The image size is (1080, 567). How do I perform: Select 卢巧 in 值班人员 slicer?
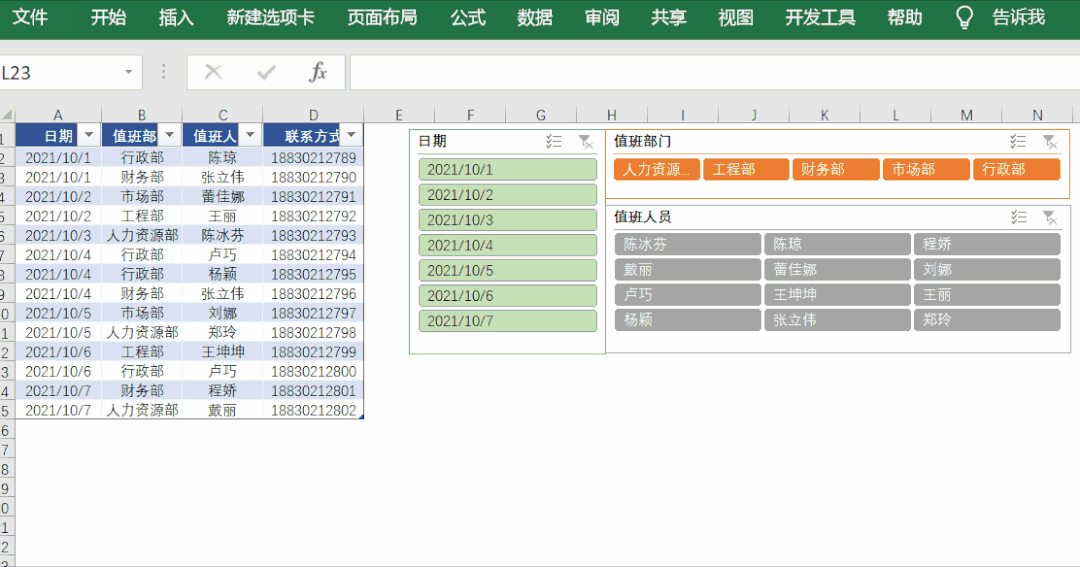[x=688, y=295]
